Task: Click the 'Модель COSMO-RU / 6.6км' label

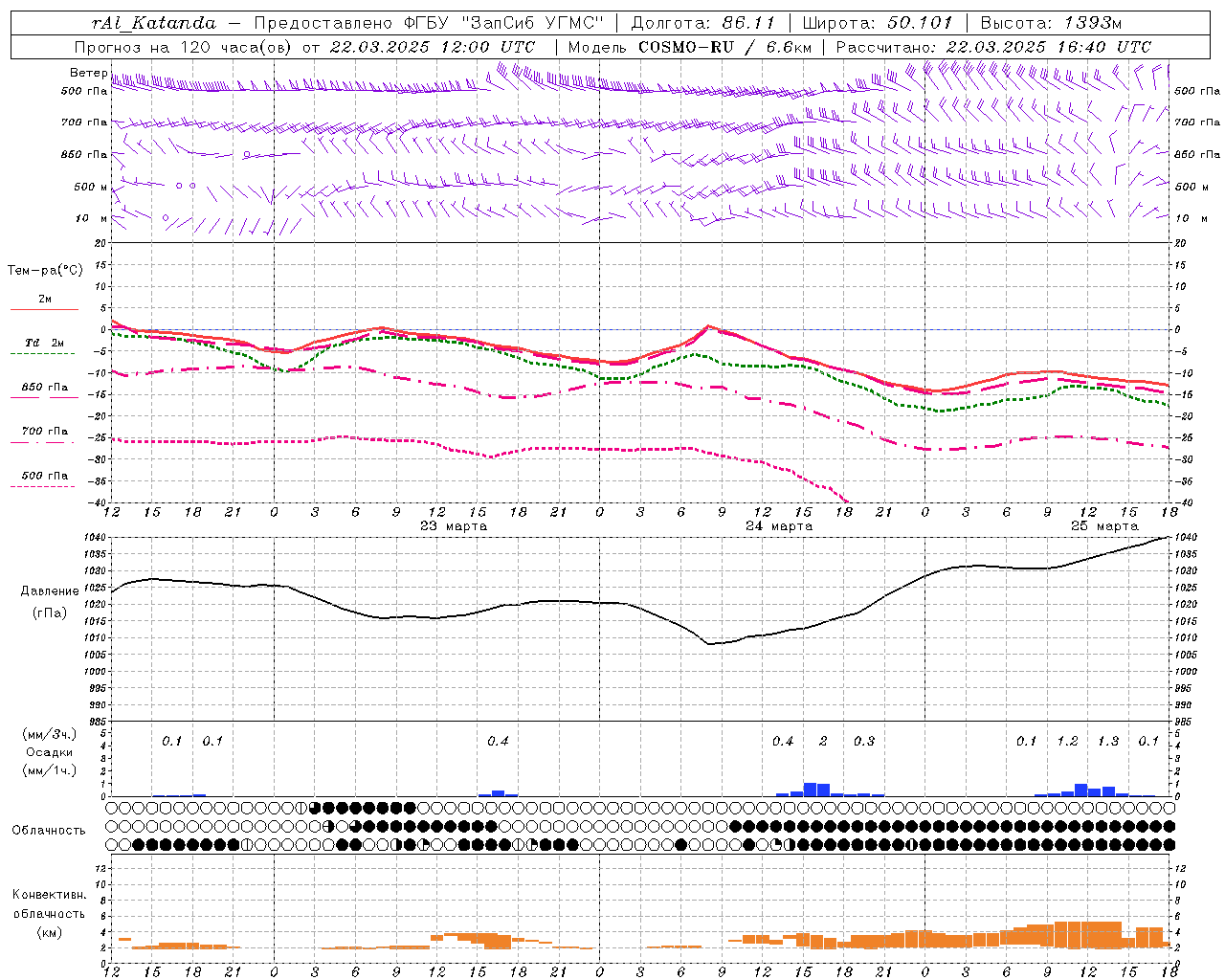Action: pyautogui.click(x=689, y=47)
